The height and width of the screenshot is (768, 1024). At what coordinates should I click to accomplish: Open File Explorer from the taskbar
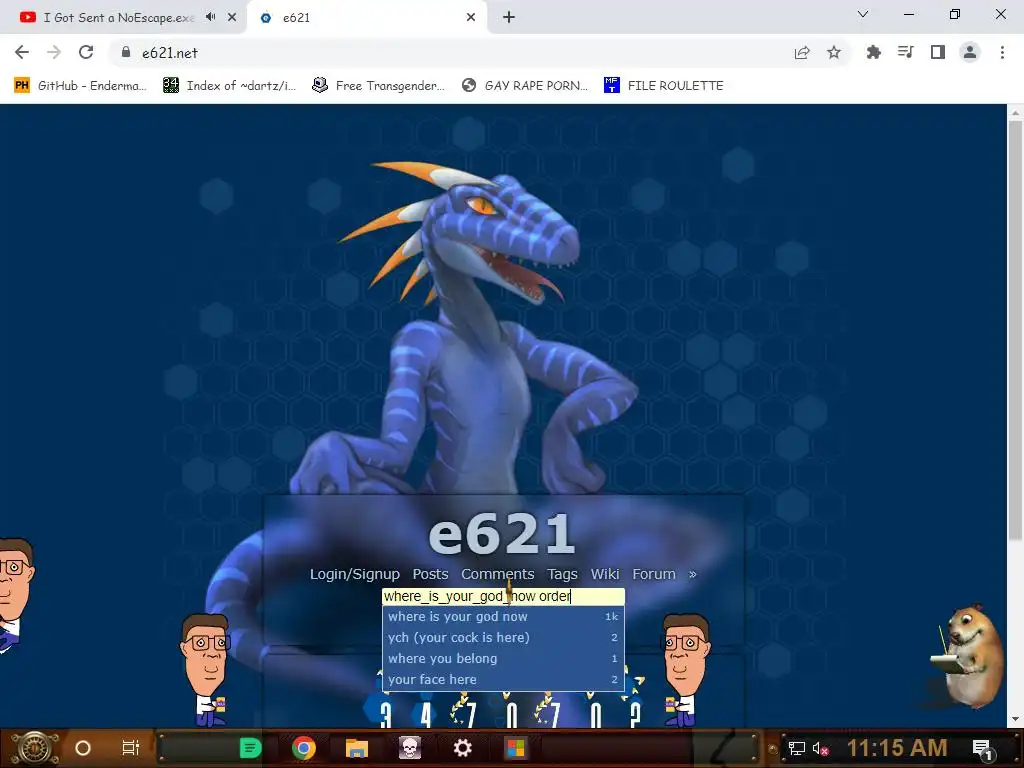click(x=357, y=748)
